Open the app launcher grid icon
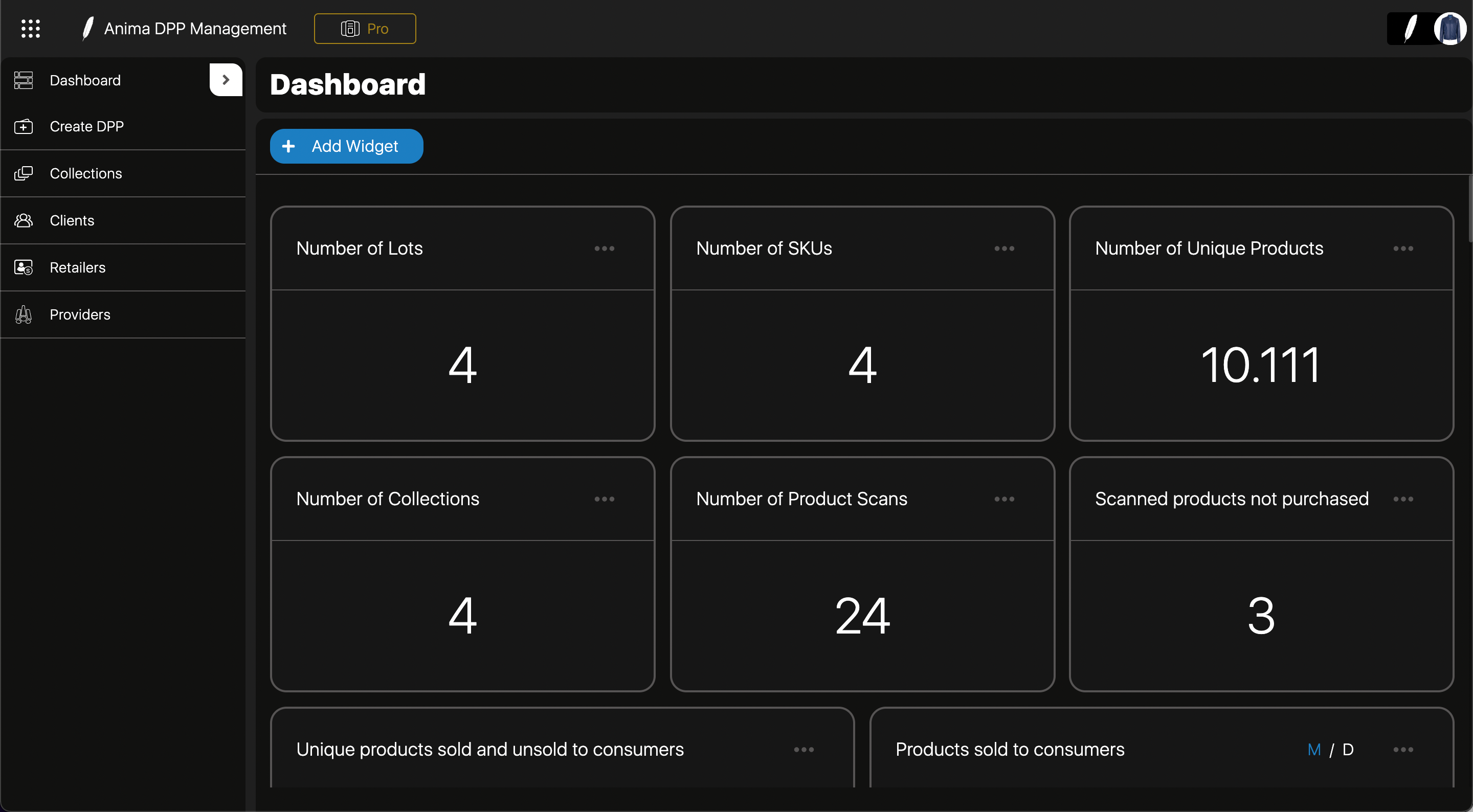This screenshot has height=812, width=1473. click(x=30, y=28)
